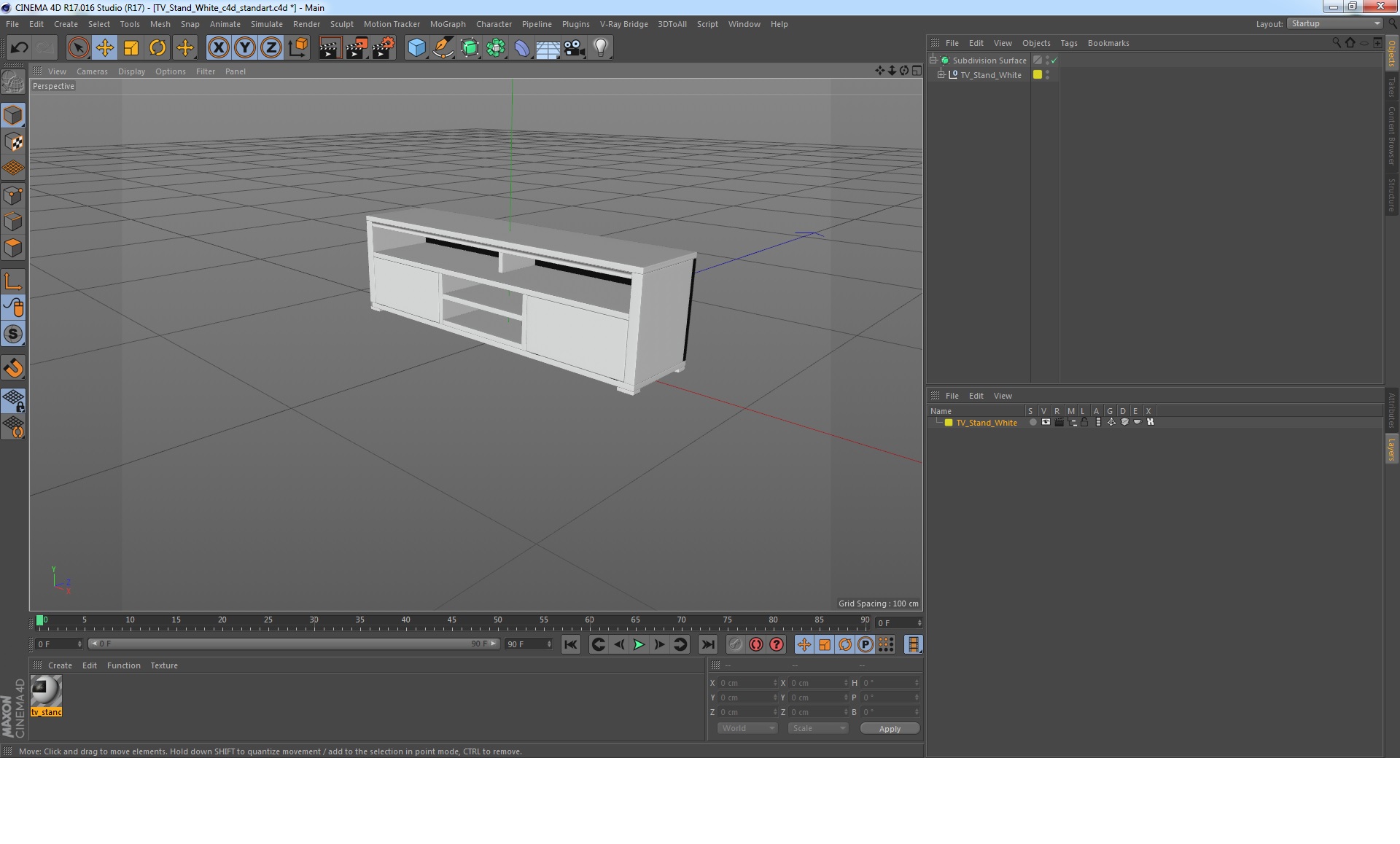Go to end of animation

point(707,644)
